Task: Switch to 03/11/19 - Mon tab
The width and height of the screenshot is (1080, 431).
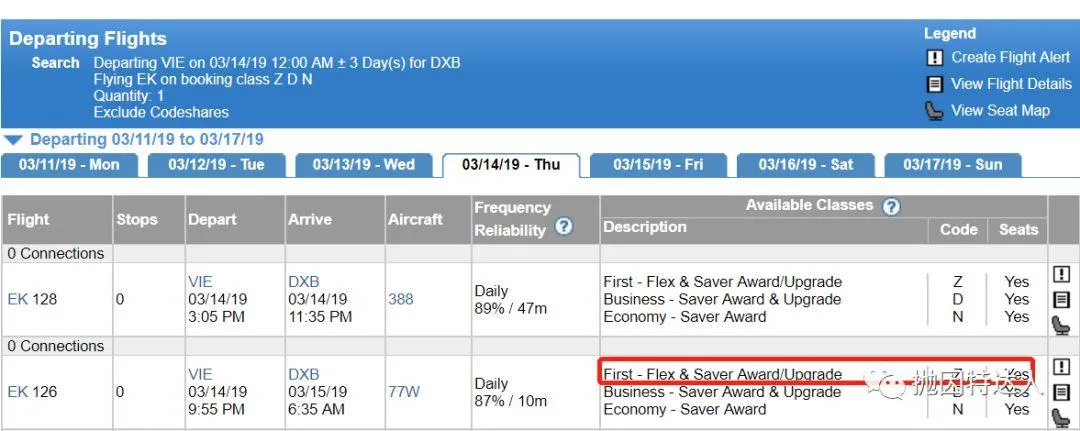Action: [x=69, y=165]
